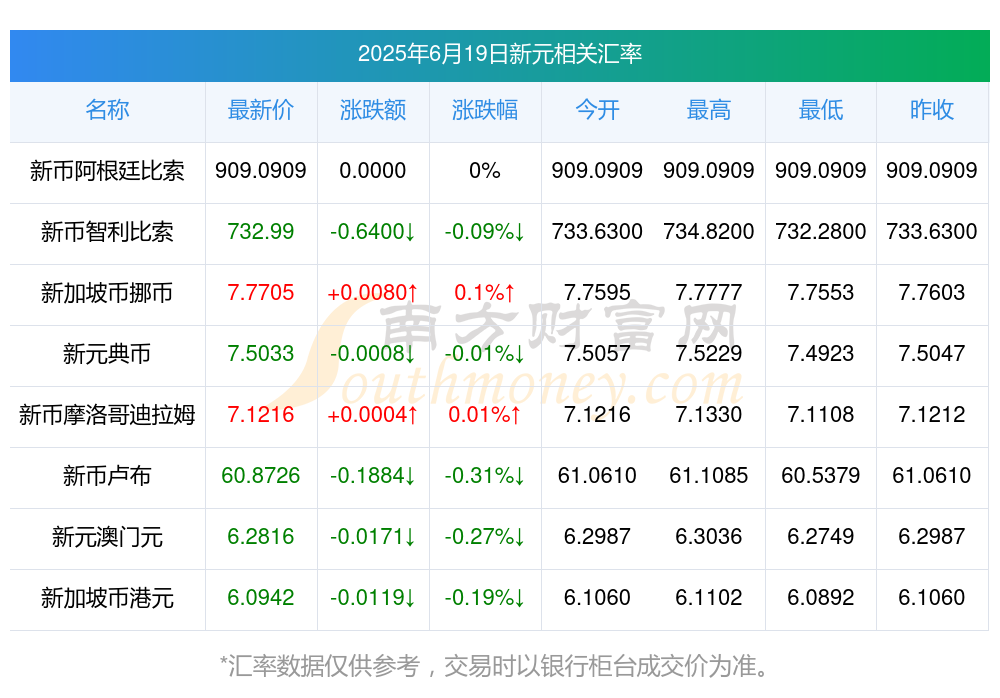Image resolution: width=1000 pixels, height=698 pixels.
Task: Select the 今开 column header
Action: 597,110
